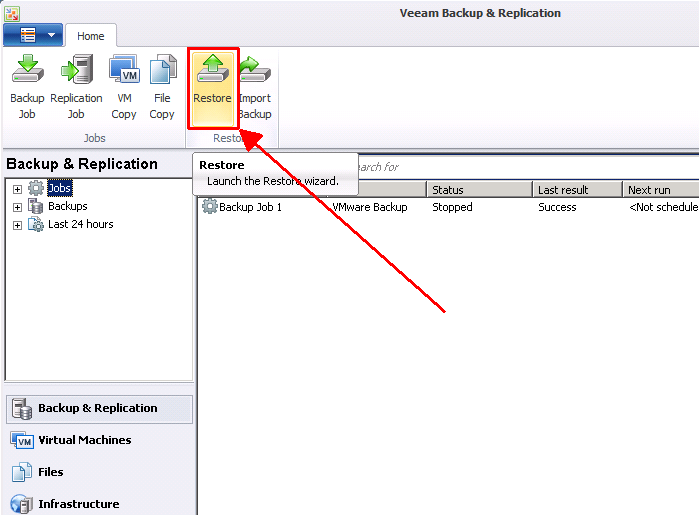Open the File Copy tool

[x=162, y=87]
